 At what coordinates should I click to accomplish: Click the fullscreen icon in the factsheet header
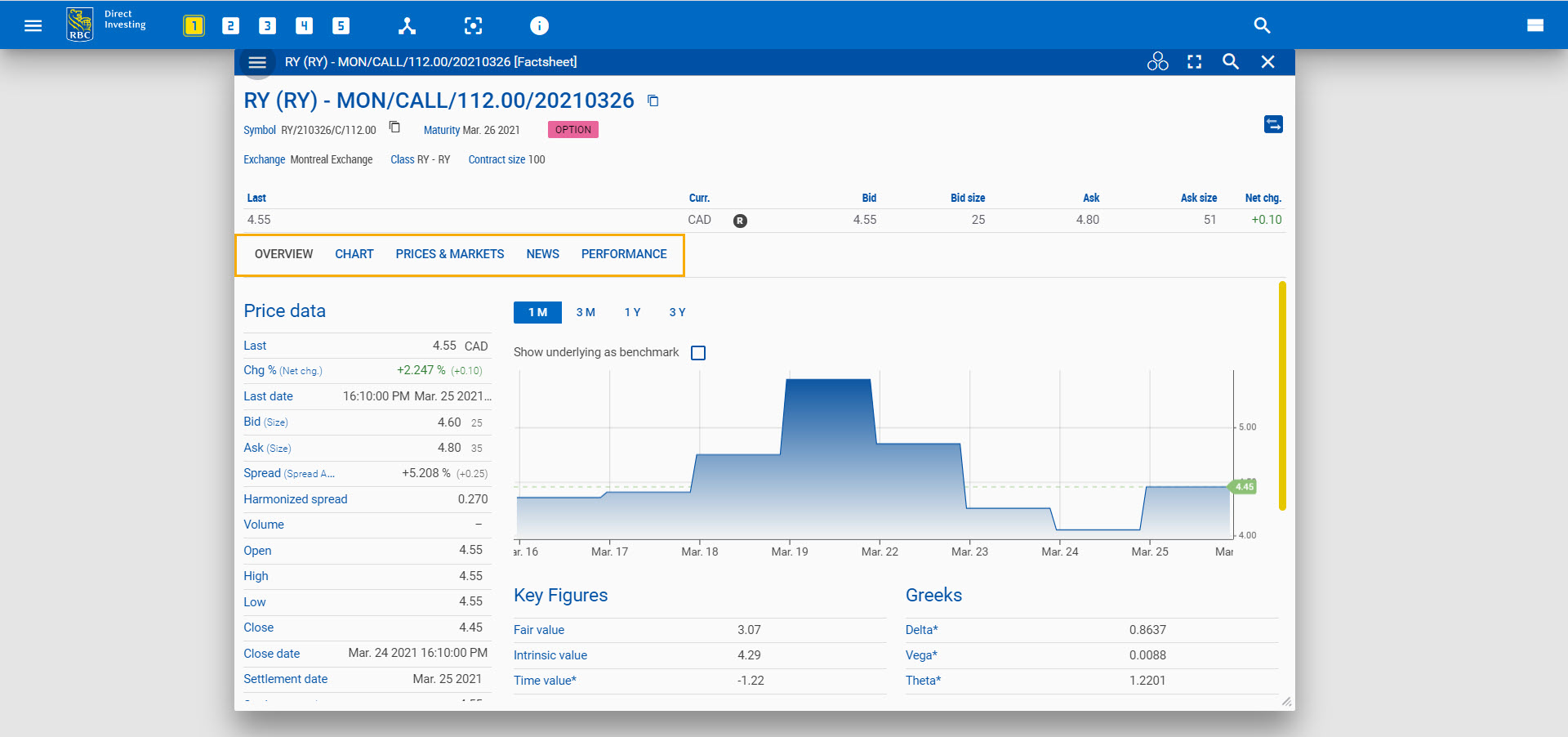click(1194, 62)
